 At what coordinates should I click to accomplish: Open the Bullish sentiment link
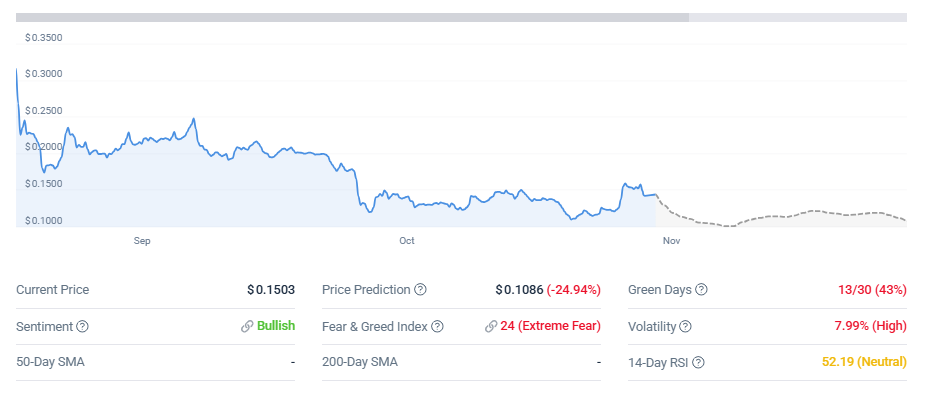point(276,326)
